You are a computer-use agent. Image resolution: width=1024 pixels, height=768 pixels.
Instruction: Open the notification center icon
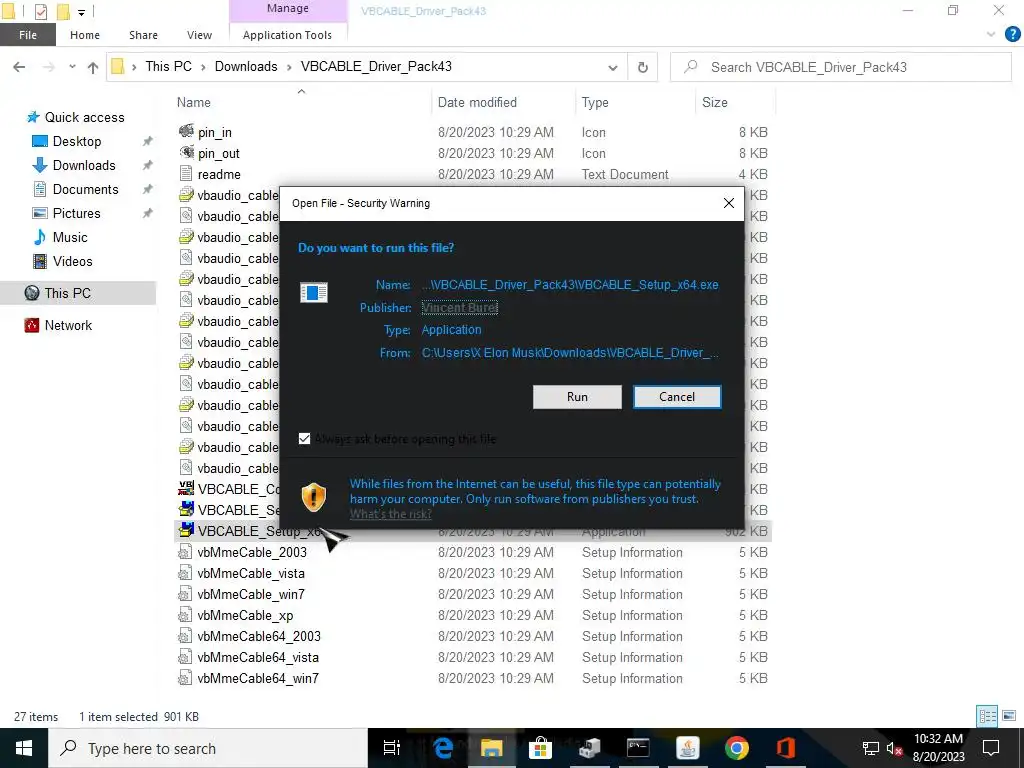click(x=991, y=748)
